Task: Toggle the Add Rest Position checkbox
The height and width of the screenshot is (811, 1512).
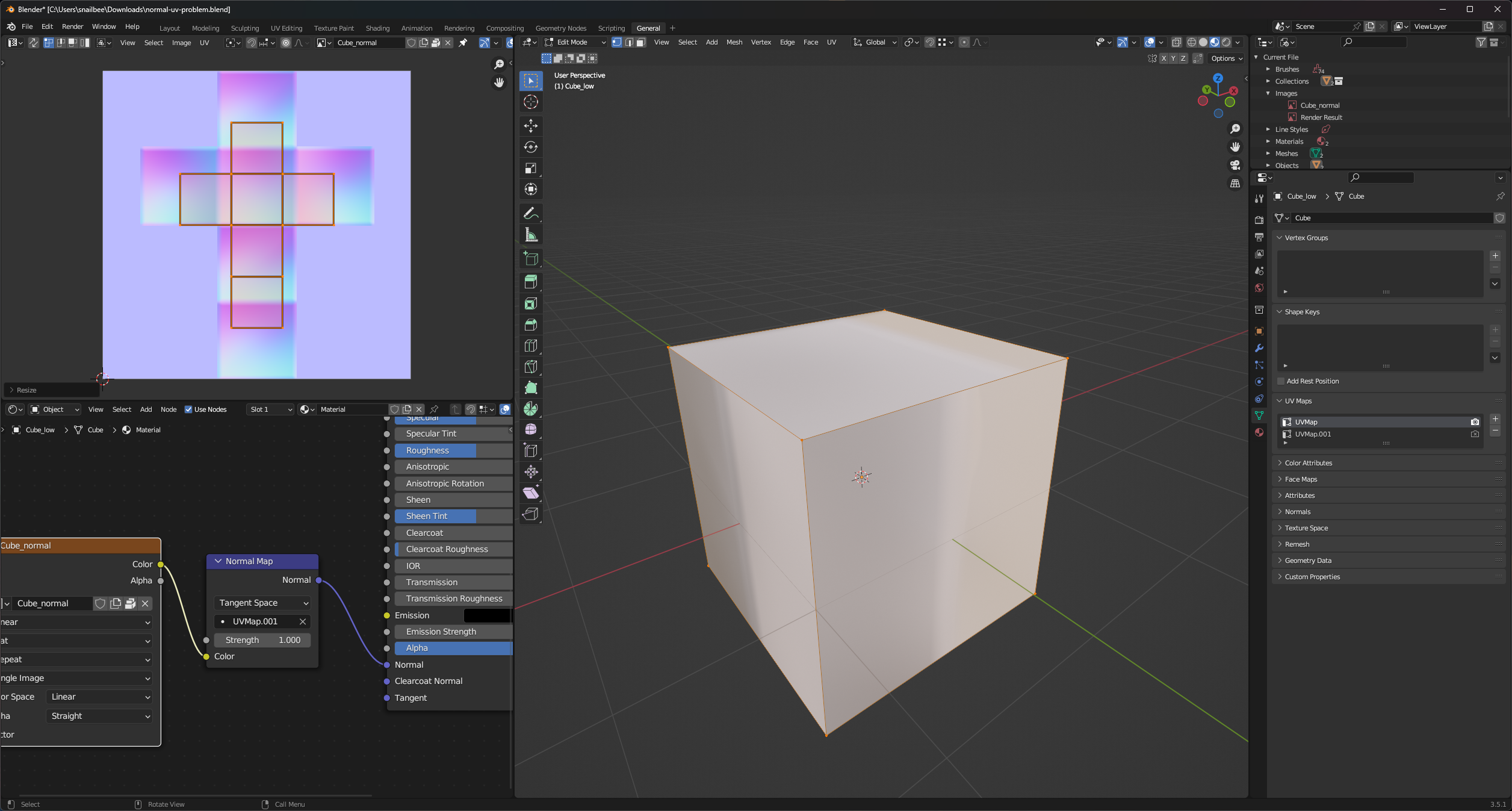Action: point(1281,381)
